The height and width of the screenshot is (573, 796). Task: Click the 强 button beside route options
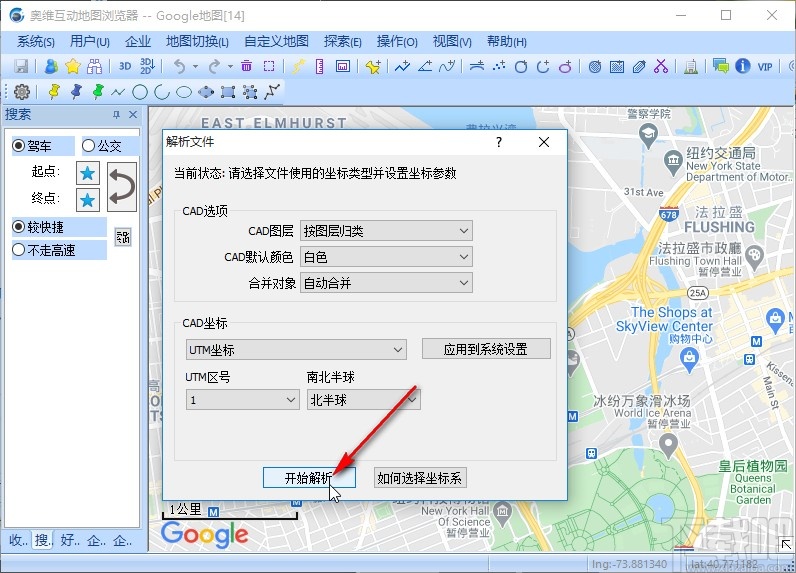click(123, 237)
